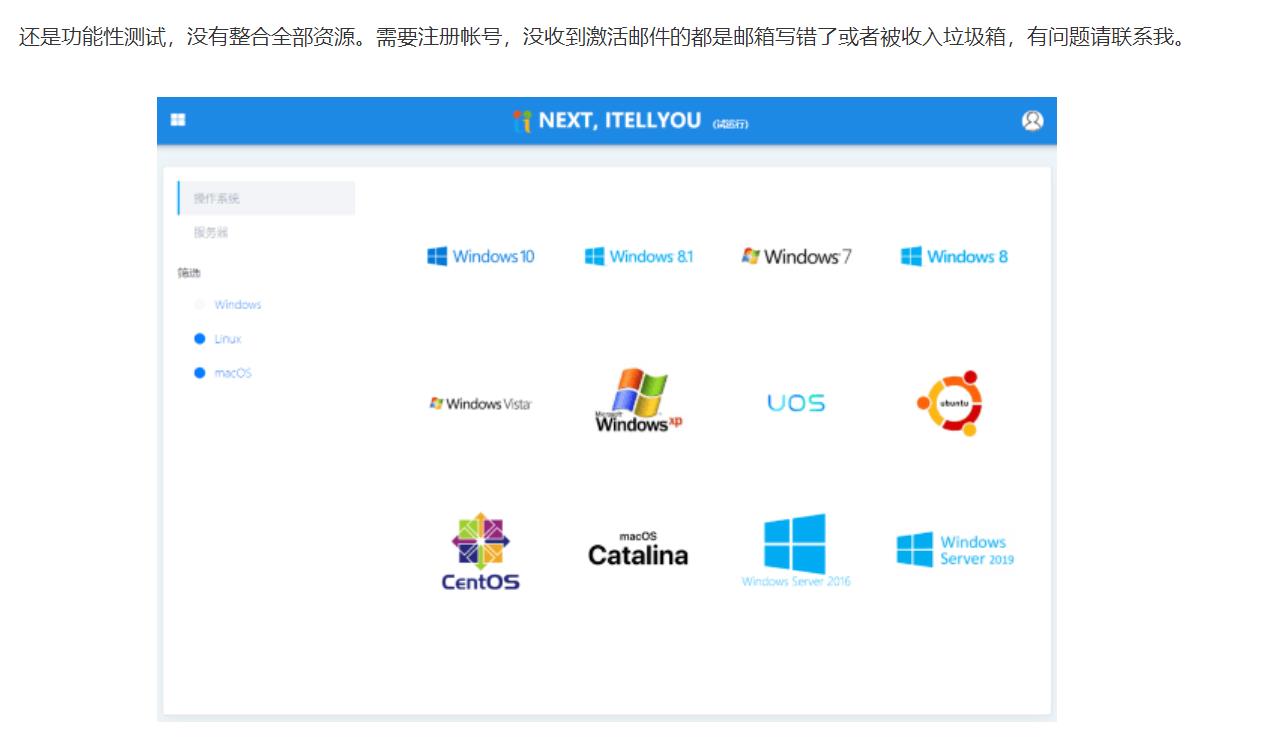Click the UOS logo
Viewport: 1274px width, 752px height.
click(796, 404)
